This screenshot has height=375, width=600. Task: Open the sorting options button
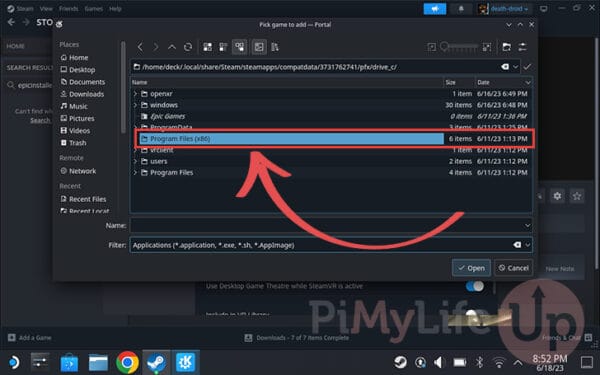click(x=275, y=47)
